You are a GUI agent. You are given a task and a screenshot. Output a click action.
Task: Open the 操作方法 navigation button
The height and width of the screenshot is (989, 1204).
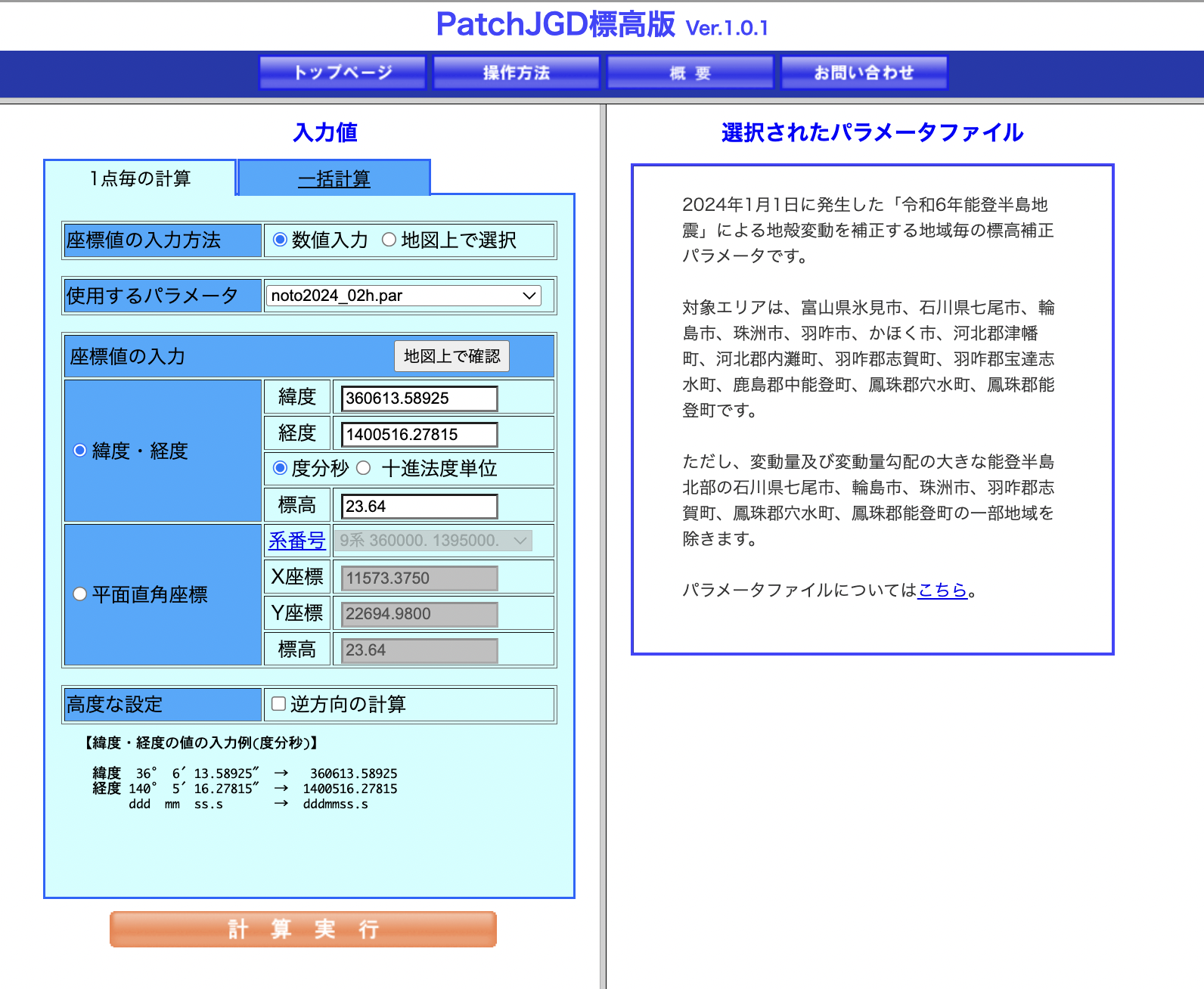(x=516, y=73)
